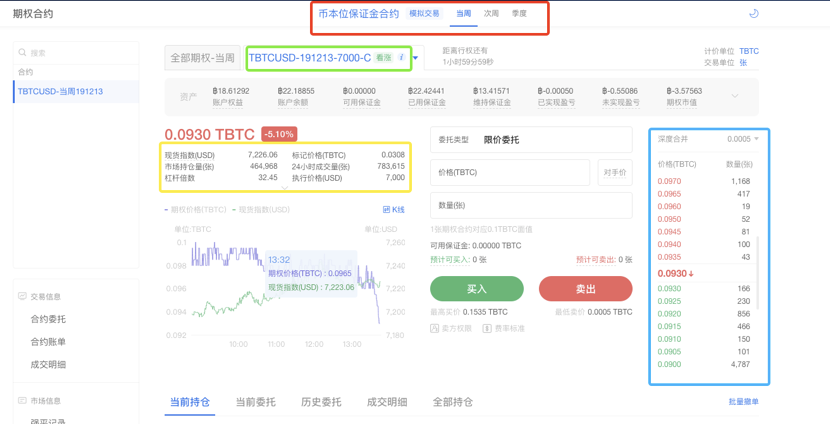
Task: Click bid price 0.0910 row
Action: pyautogui.click(x=704, y=339)
